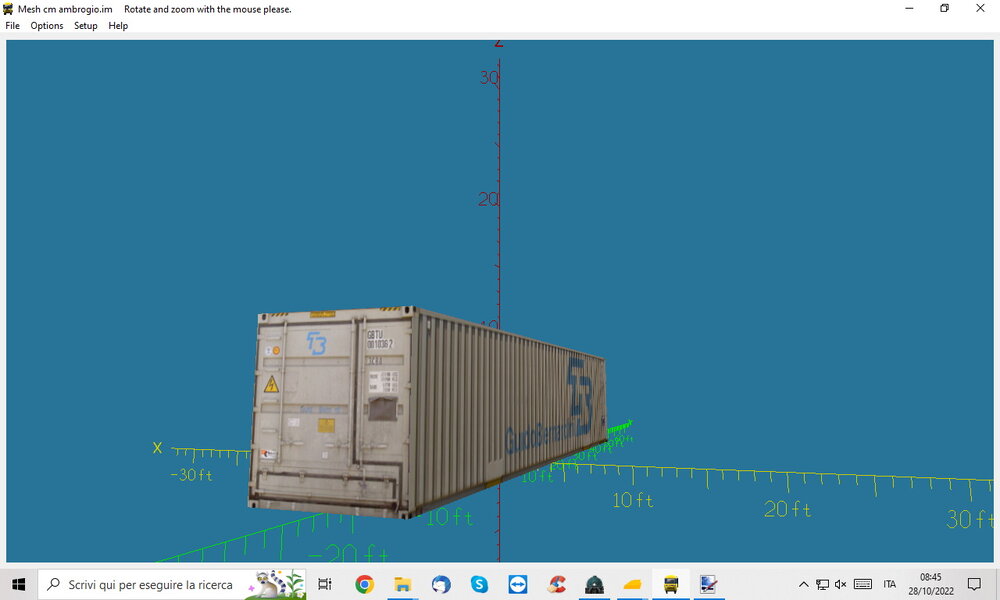Open the network status tray icon

(x=823, y=584)
